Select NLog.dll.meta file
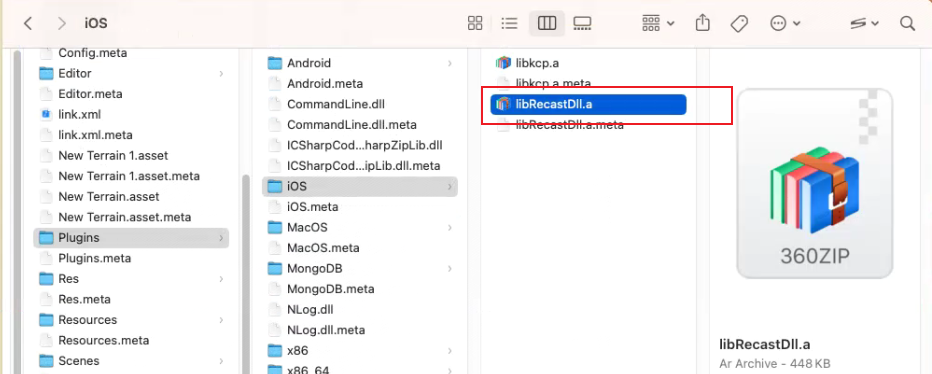932x374 pixels. point(360,329)
